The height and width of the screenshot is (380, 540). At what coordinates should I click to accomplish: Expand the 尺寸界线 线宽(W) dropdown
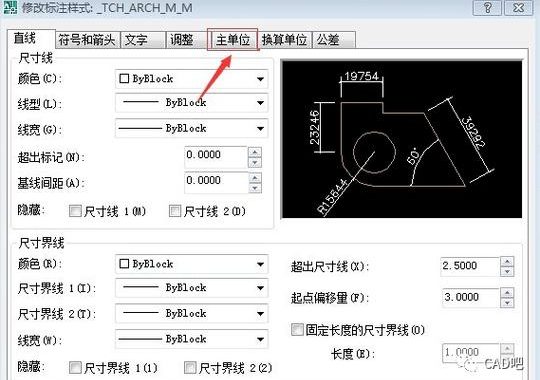[x=191, y=339]
